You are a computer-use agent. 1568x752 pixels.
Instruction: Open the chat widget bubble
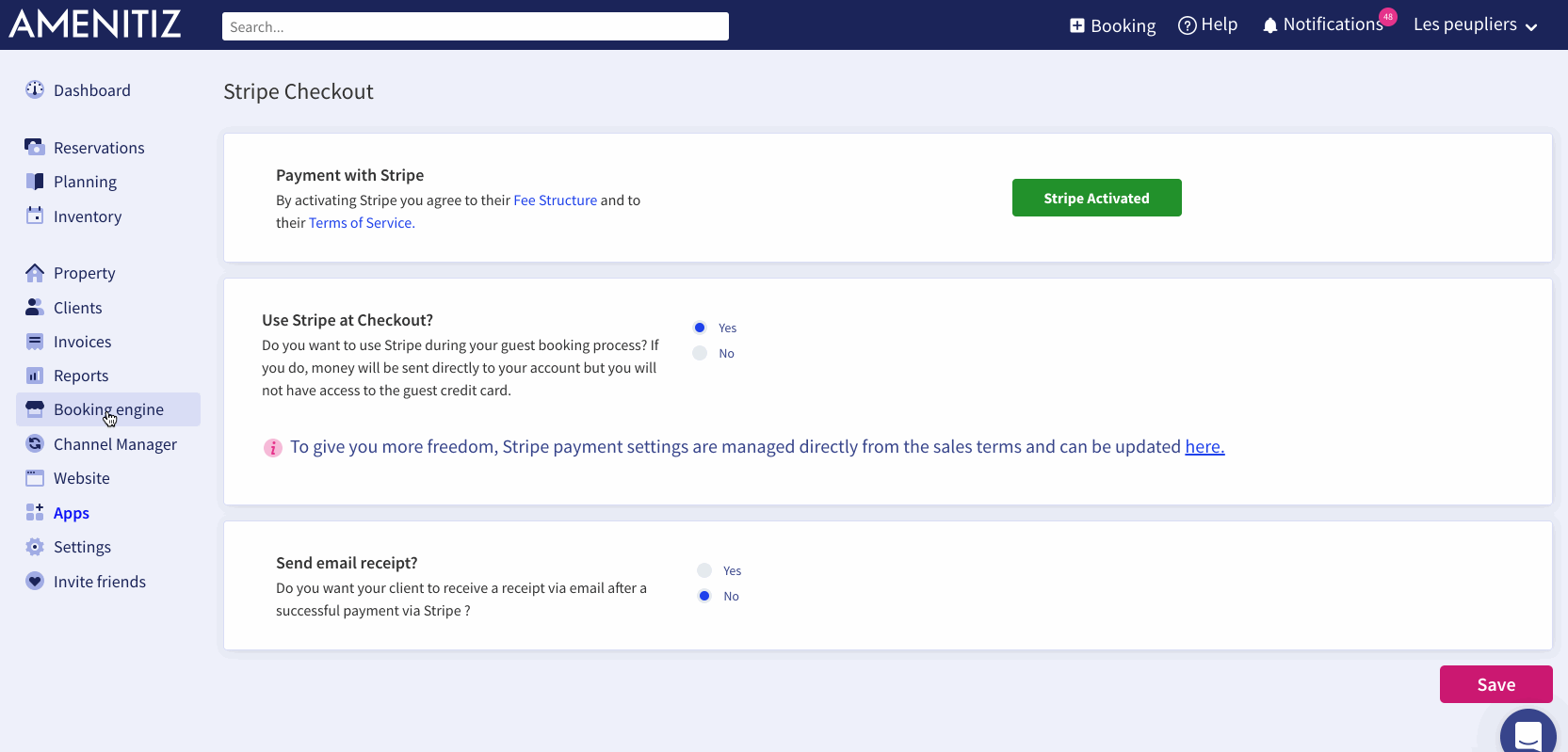[1528, 734]
